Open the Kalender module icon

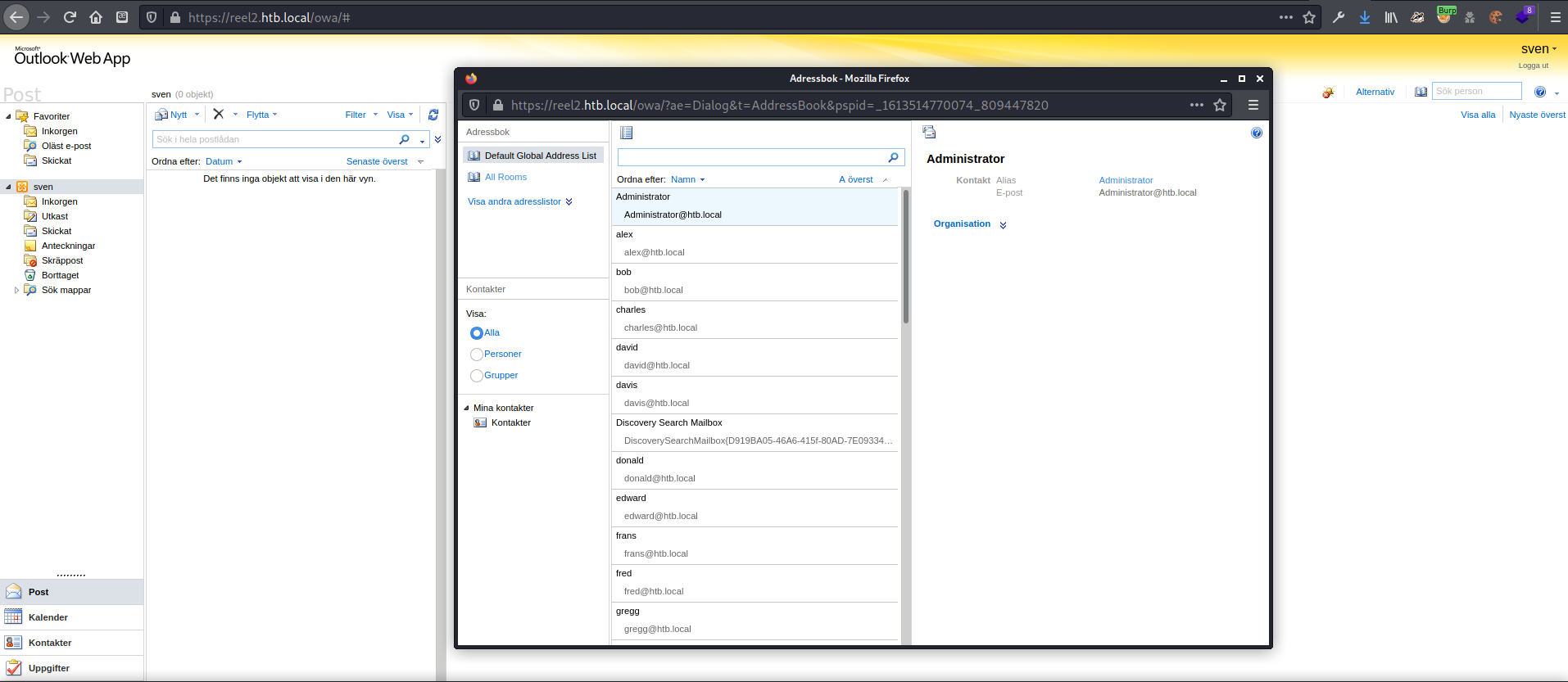tap(14, 617)
